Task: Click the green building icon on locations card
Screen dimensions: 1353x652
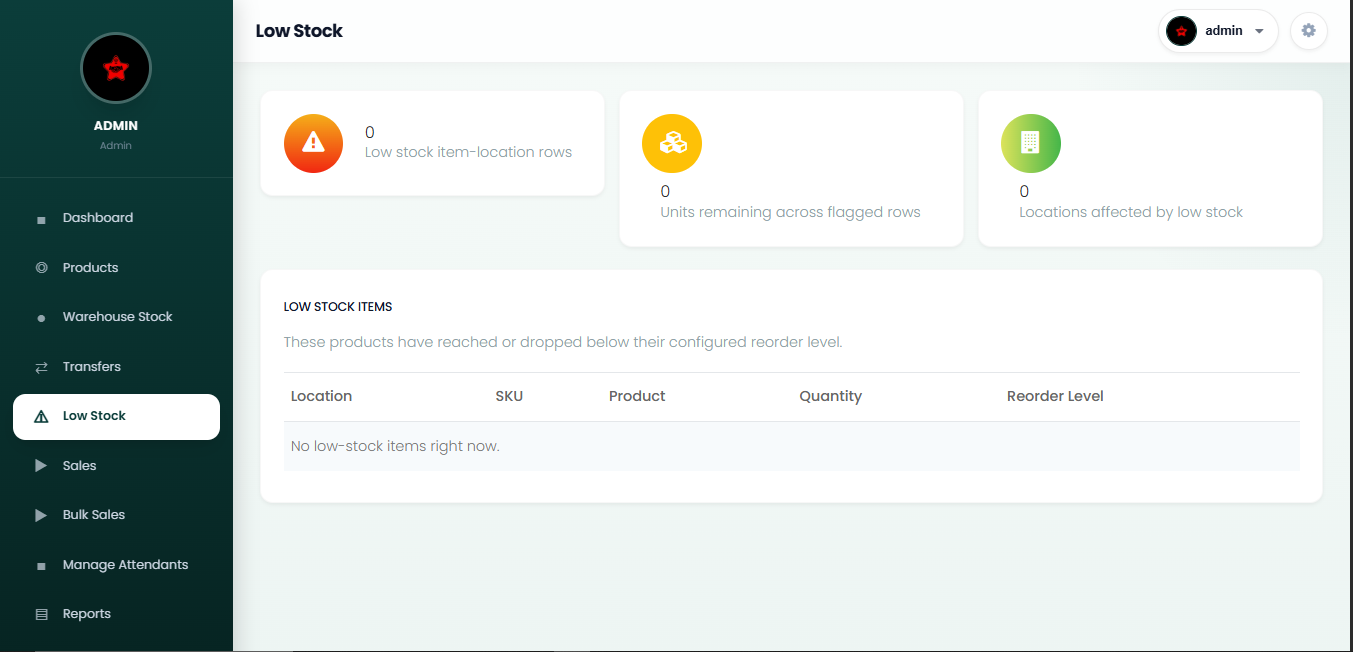Action: [1031, 143]
